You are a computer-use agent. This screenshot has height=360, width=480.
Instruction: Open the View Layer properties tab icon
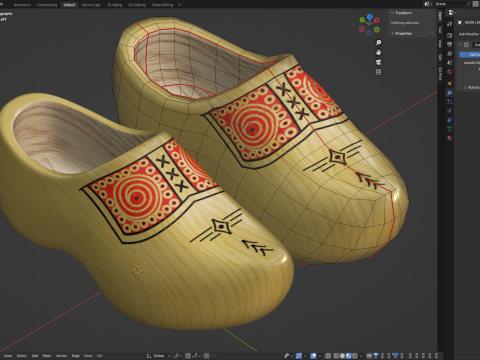(450, 53)
